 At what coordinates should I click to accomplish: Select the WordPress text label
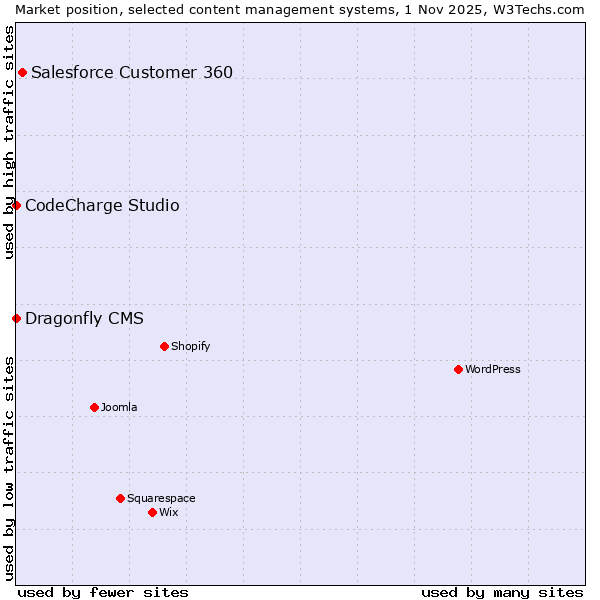point(492,370)
